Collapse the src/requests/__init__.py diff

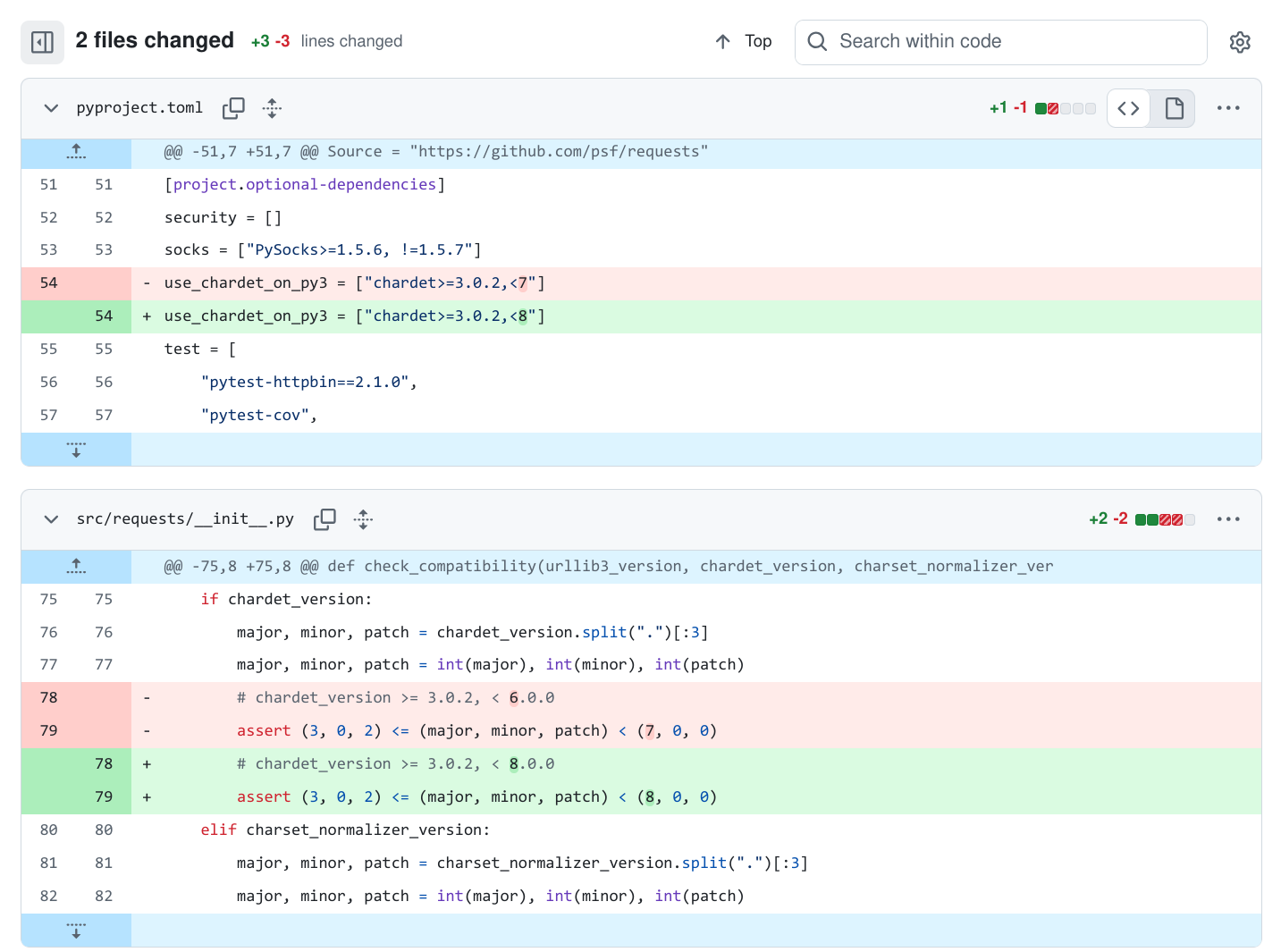pos(51,519)
